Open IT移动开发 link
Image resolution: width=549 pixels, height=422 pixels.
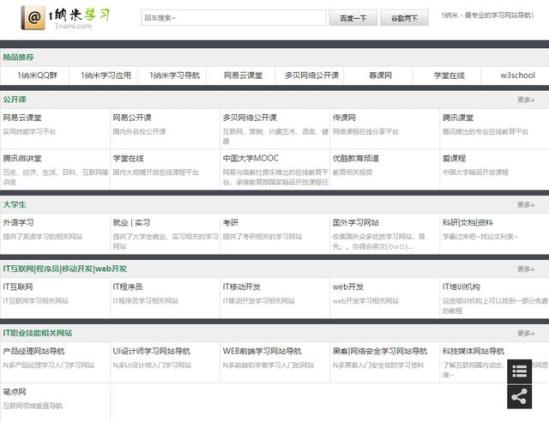click(x=242, y=287)
